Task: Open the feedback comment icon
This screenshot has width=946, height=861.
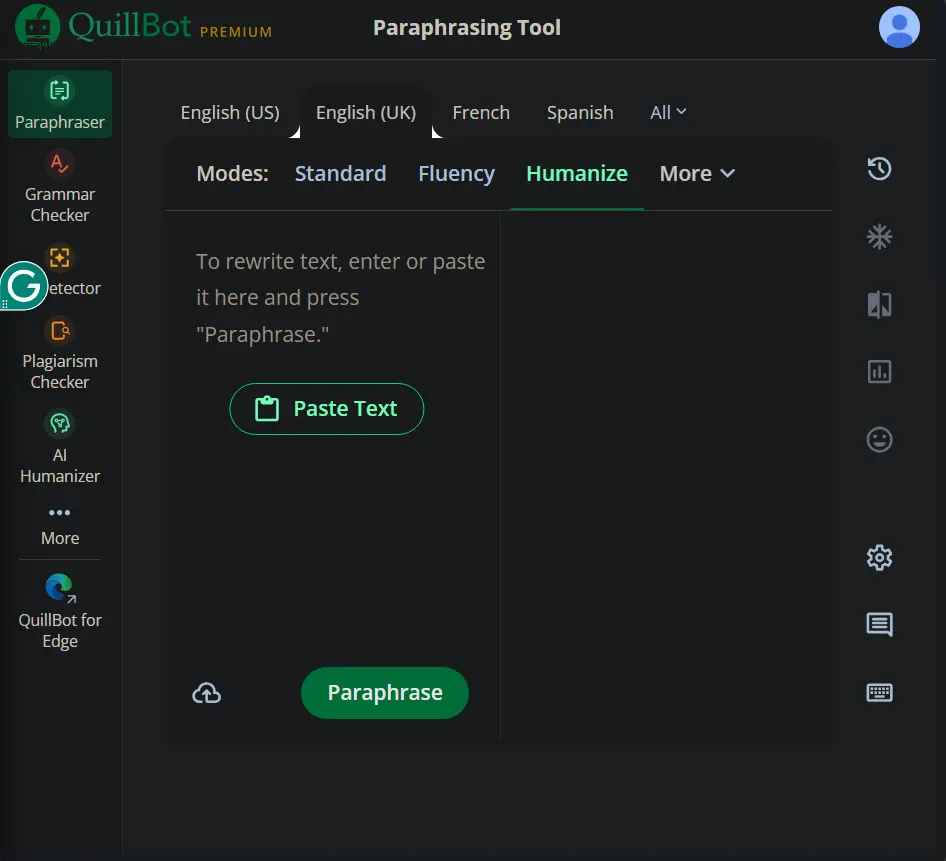Action: (879, 624)
